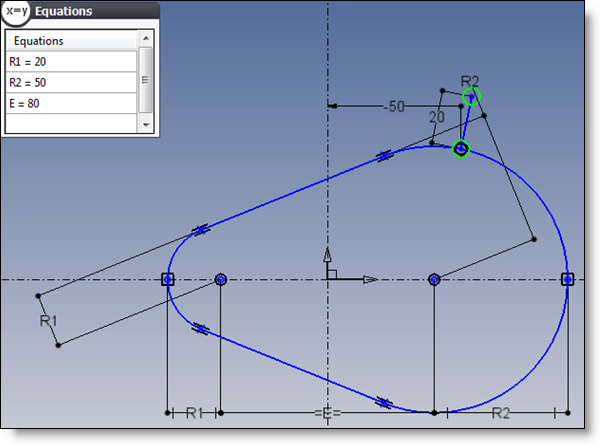
Task: Click the empty row below E = 80
Action: (x=70, y=123)
